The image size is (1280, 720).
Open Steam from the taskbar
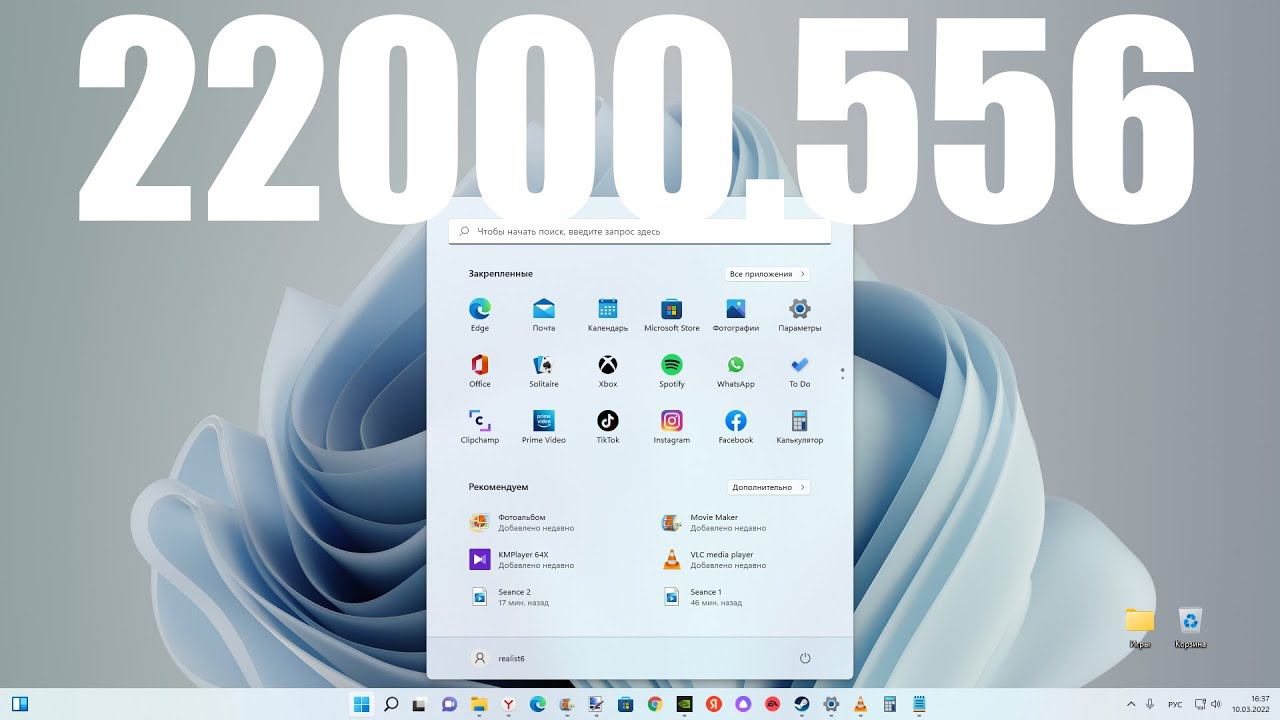801,704
